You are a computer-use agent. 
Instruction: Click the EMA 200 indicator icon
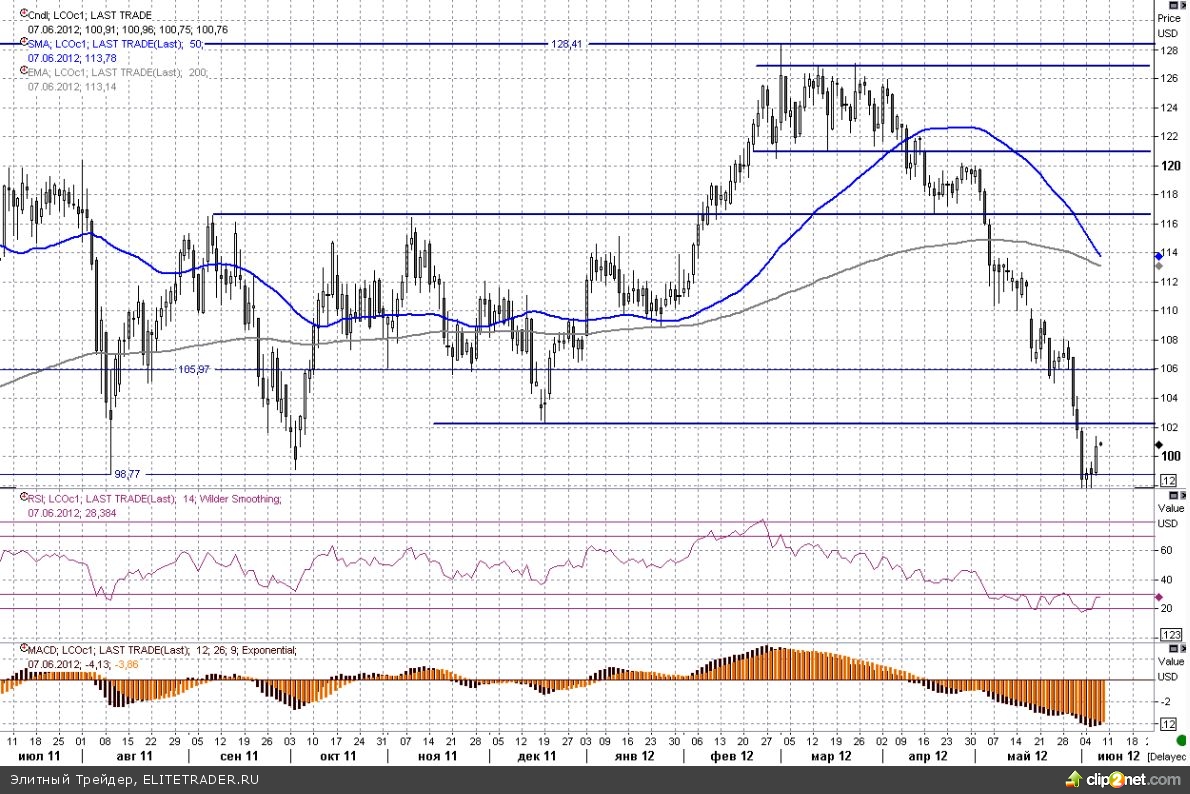click(24, 71)
